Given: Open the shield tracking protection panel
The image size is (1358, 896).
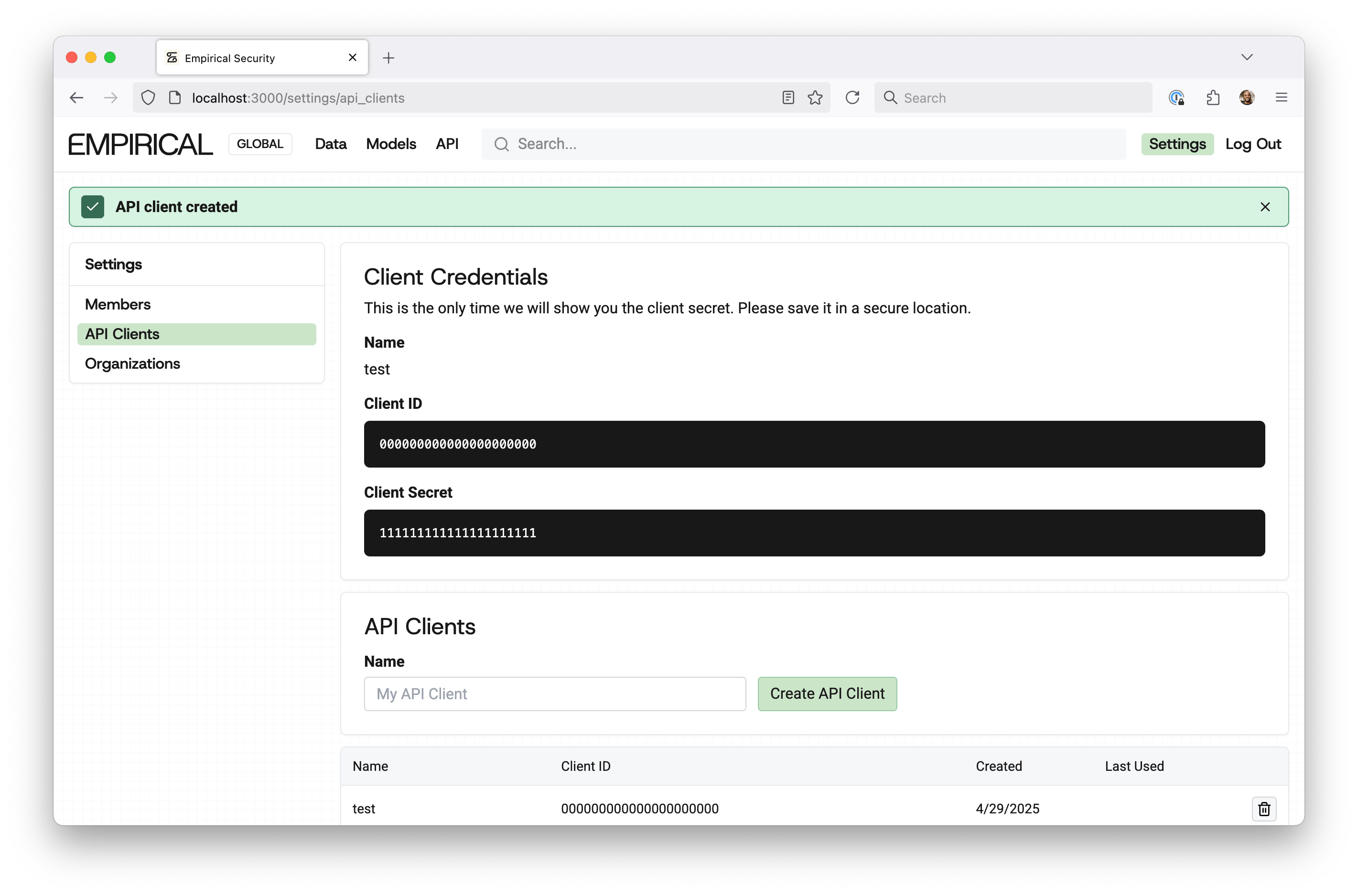Looking at the screenshot, I should tap(148, 97).
